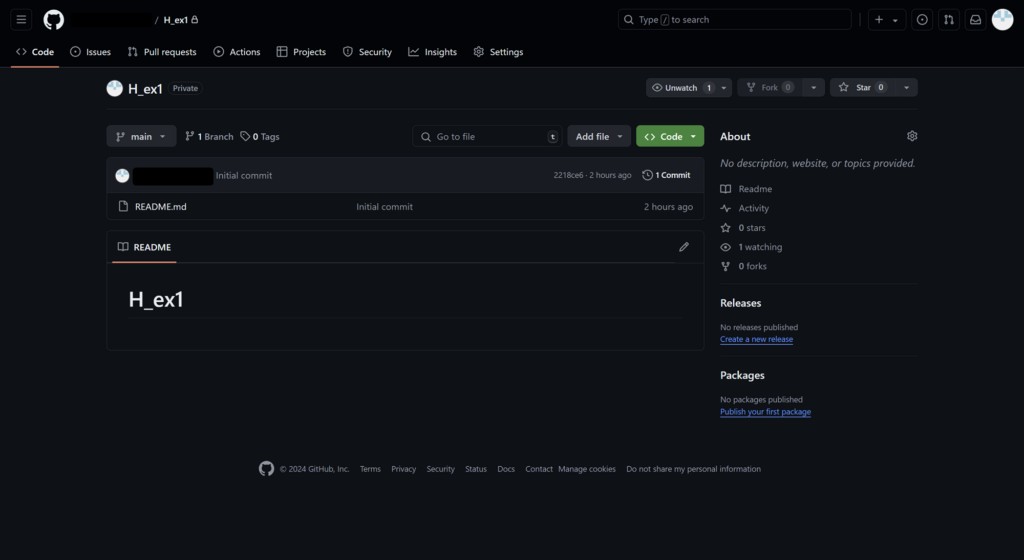Expand the Unwatch notifications dropdown arrow
Screen dimensions: 1024x560
[x=724, y=87]
